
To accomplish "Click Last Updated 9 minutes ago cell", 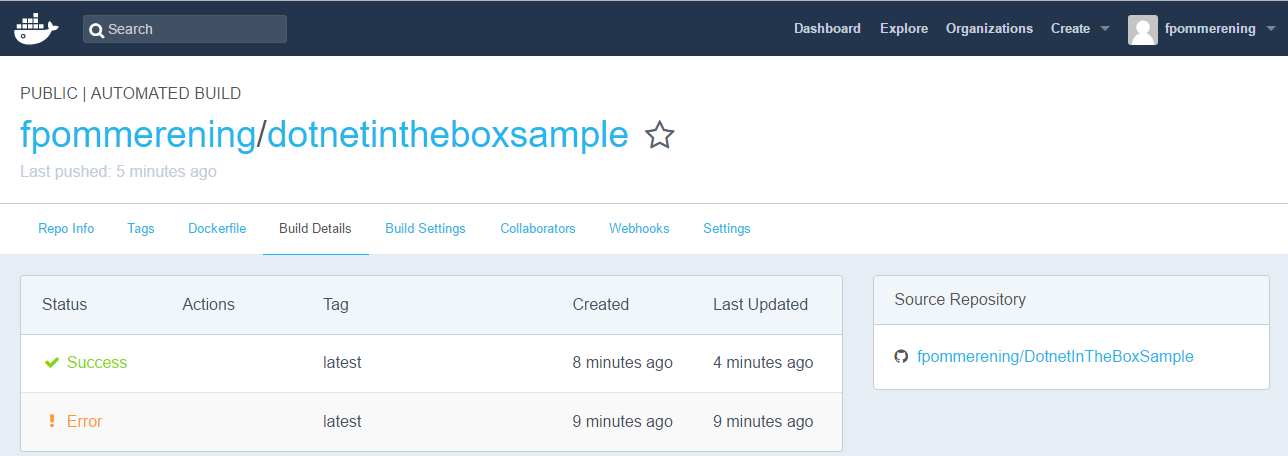I will [763, 422].
